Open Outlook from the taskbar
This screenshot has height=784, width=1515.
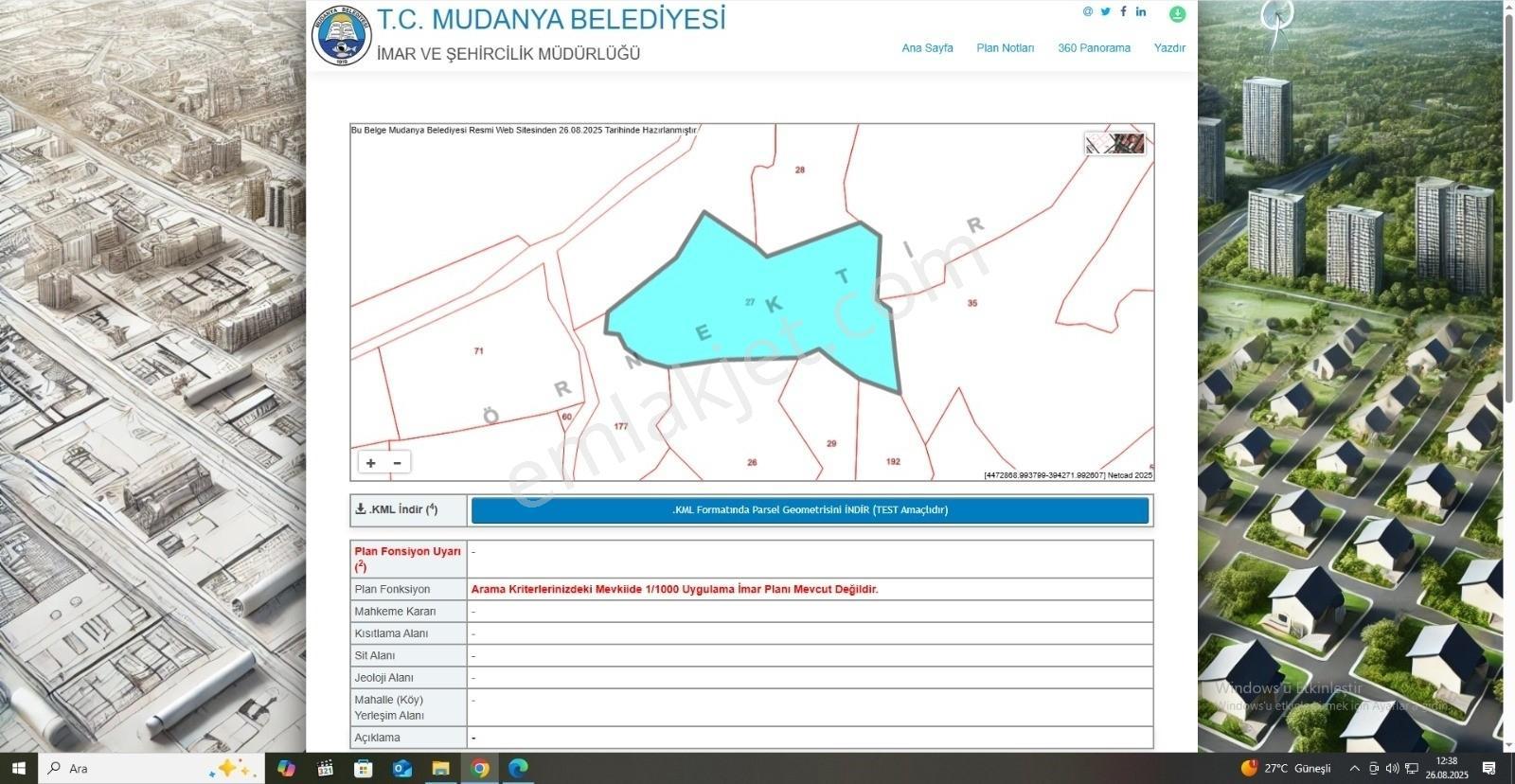pos(402,768)
